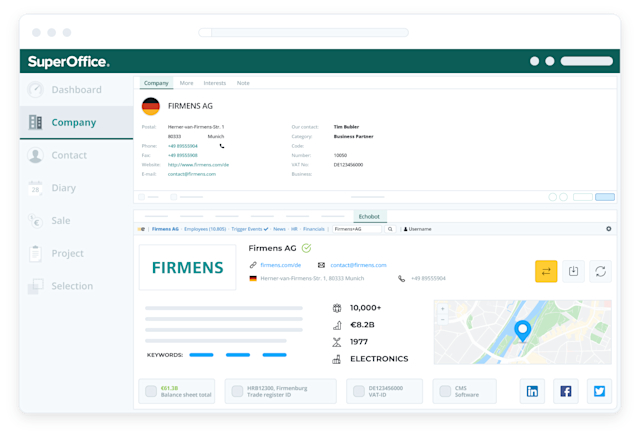Click the Firmens AG breadcrumb link

pyautogui.click(x=165, y=229)
